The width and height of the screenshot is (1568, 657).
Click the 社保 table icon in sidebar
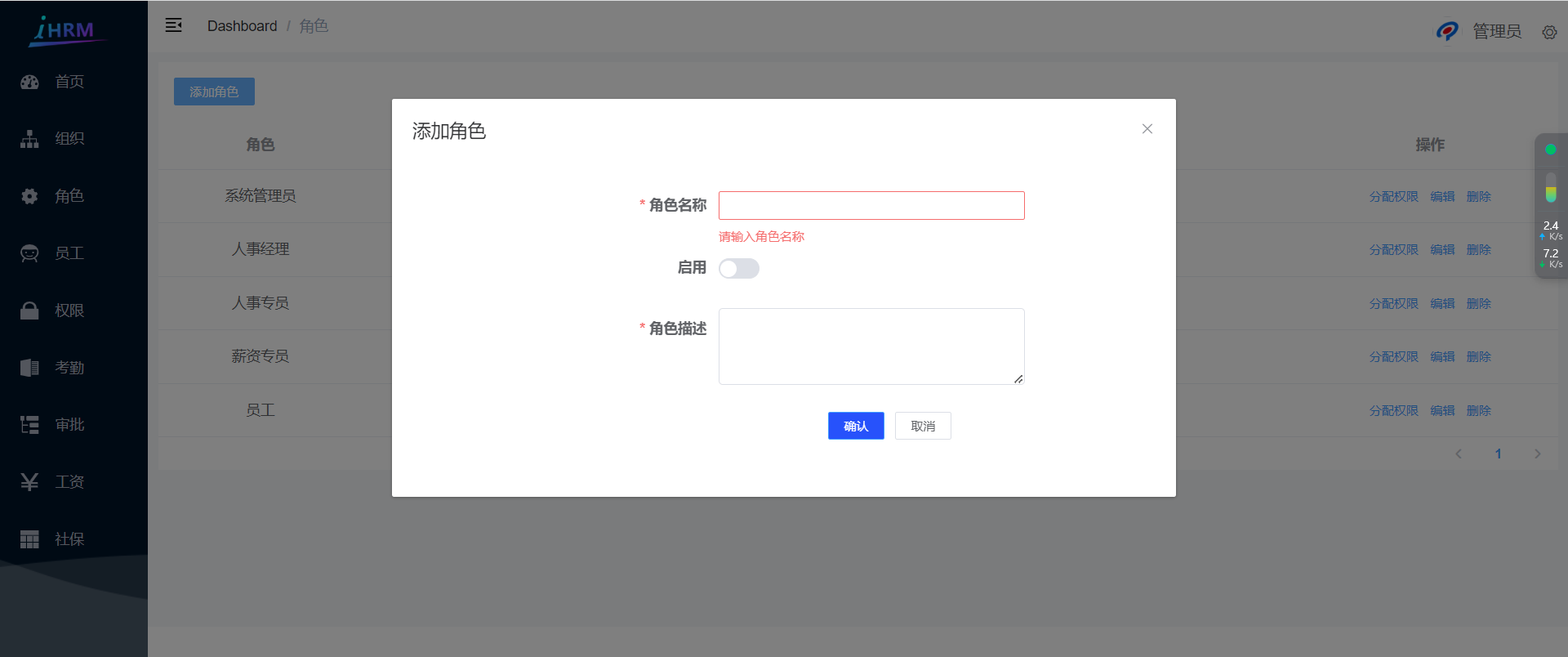click(29, 539)
